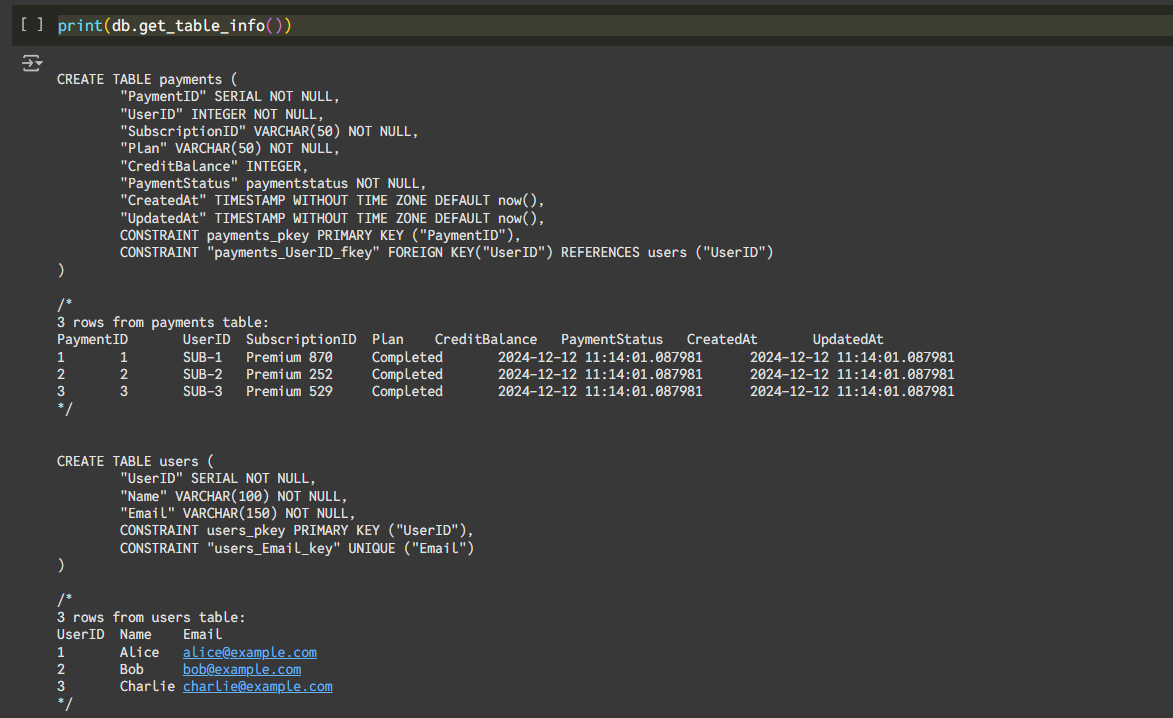Screen dimensions: 1173x718
Task: Select the '"PaymentStatus" paymentstatus NOT NULL,' line
Action: point(273,183)
